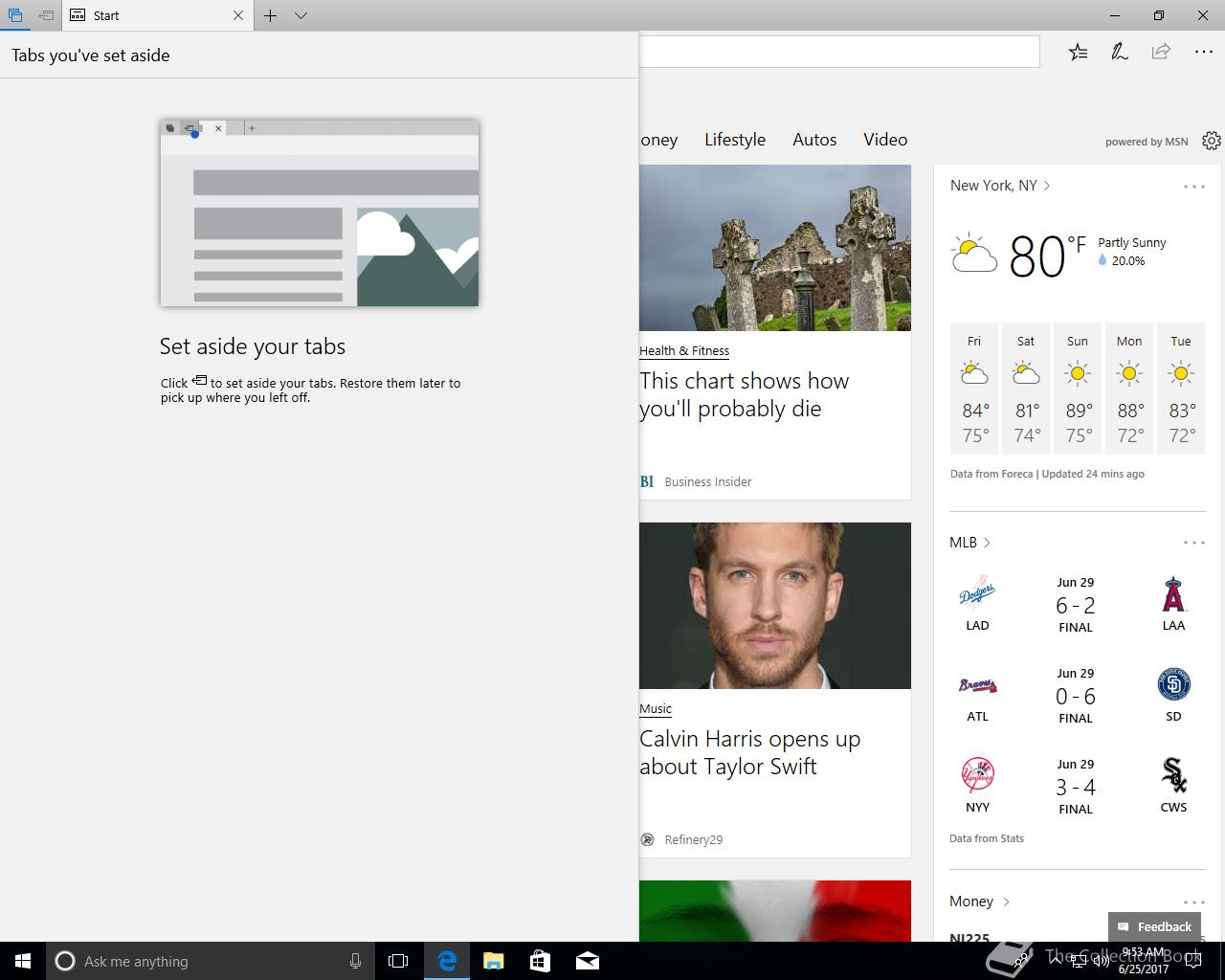Open New York, NY weather link
Screen dimensions: 1225x980
point(1000,186)
